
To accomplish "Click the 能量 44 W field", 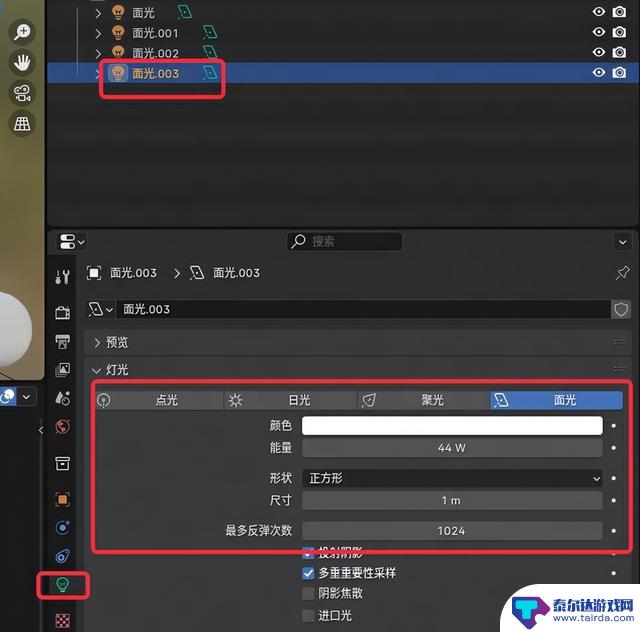I will [x=452, y=448].
